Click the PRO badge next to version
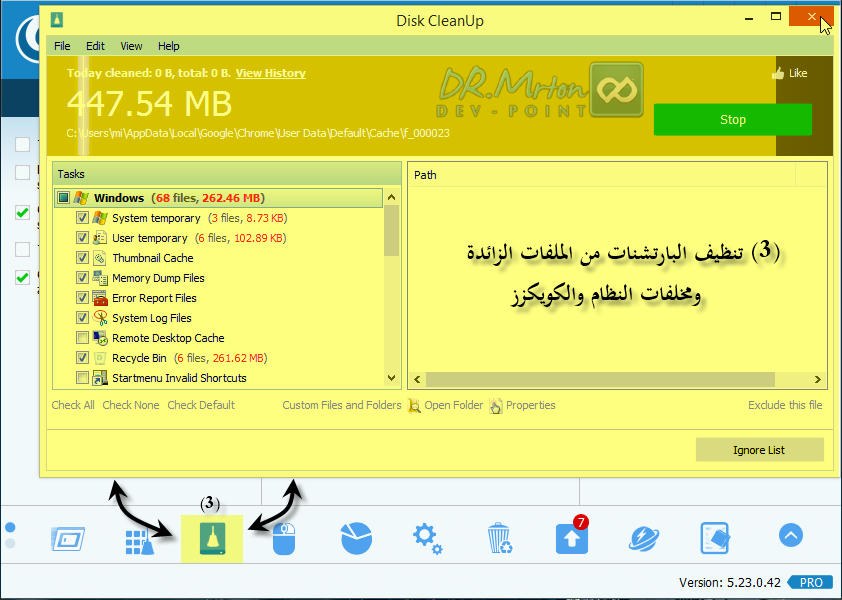Screen dimensions: 842x600 coord(810,583)
